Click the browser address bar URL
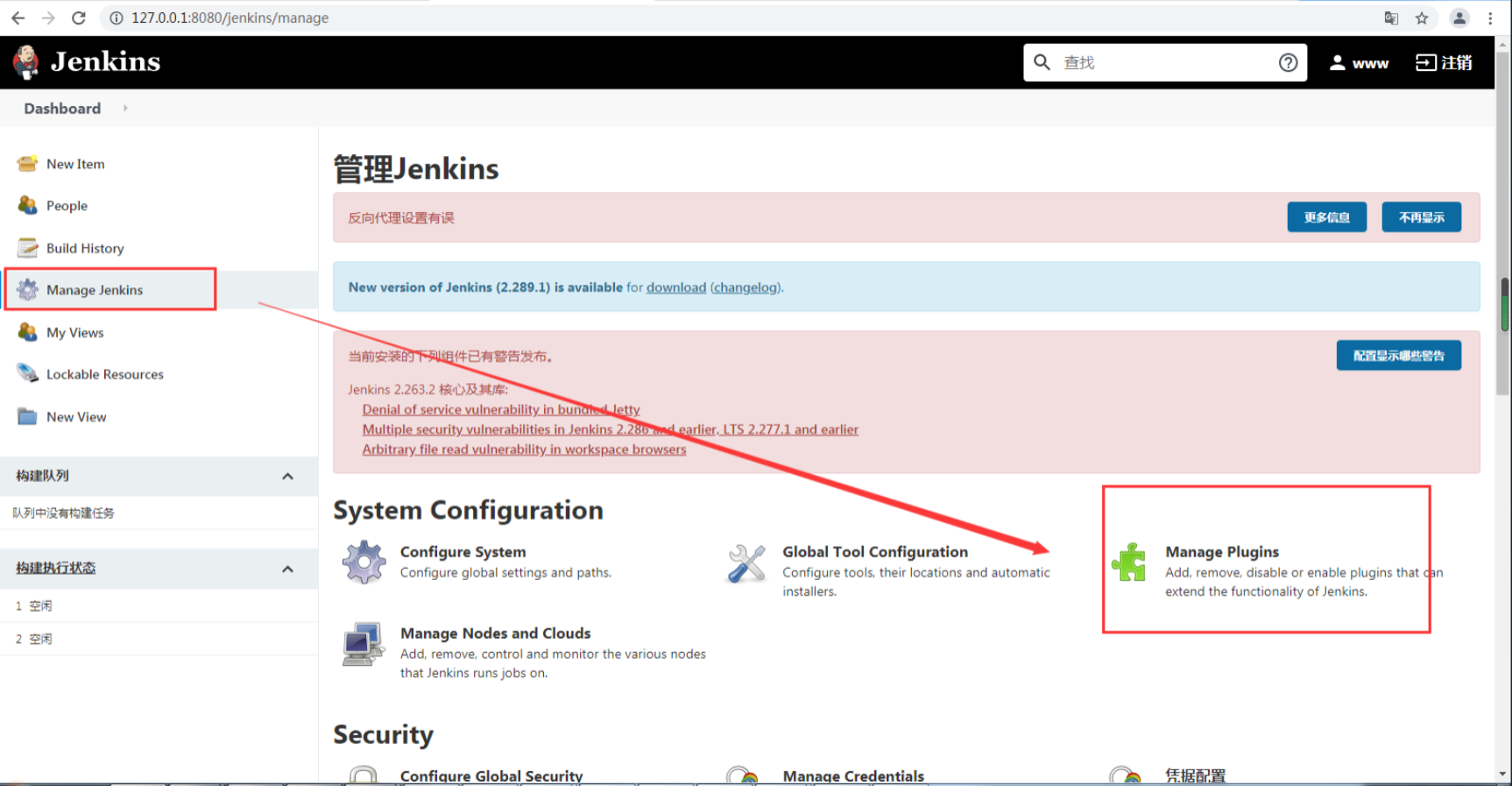Viewport: 1512px width, 786px height. pyautogui.click(x=230, y=18)
